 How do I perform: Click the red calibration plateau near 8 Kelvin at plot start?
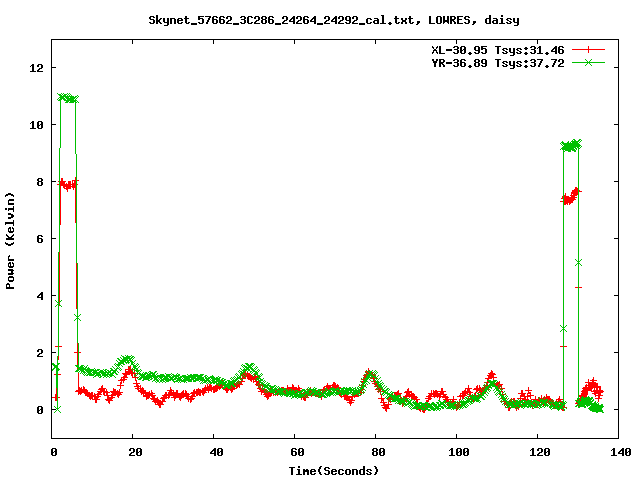tap(68, 184)
